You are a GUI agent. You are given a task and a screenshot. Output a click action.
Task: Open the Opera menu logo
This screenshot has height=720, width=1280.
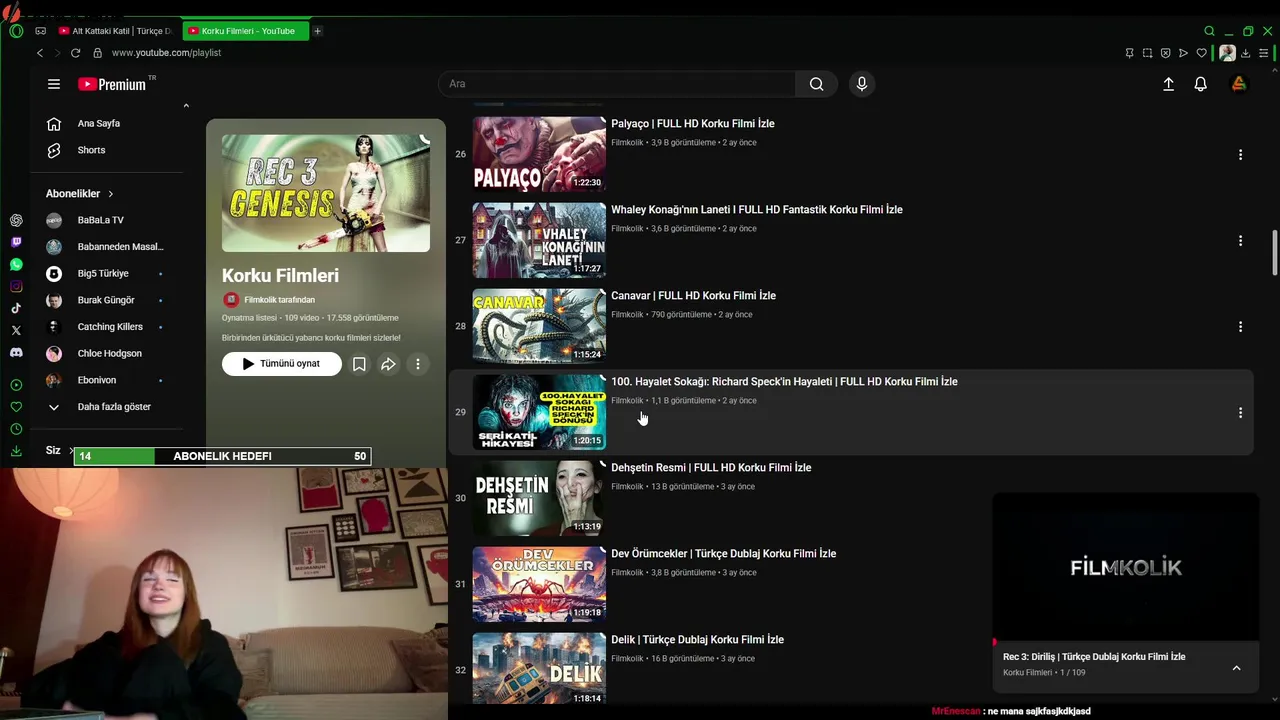pyautogui.click(x=16, y=31)
